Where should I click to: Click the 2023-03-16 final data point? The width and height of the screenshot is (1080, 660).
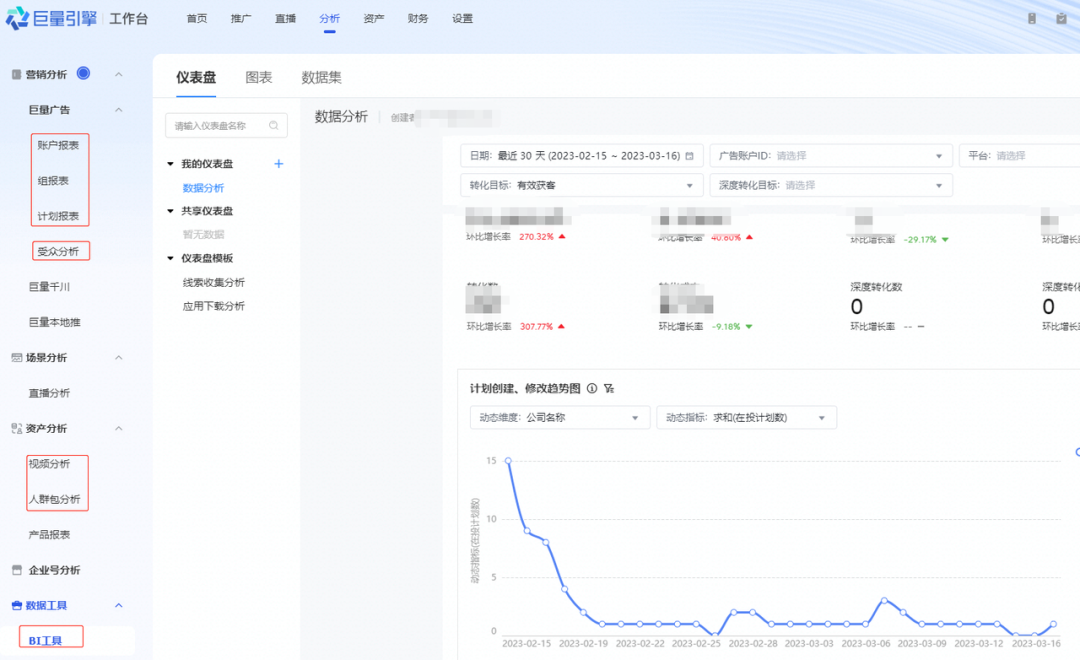pyautogui.click(x=1054, y=624)
